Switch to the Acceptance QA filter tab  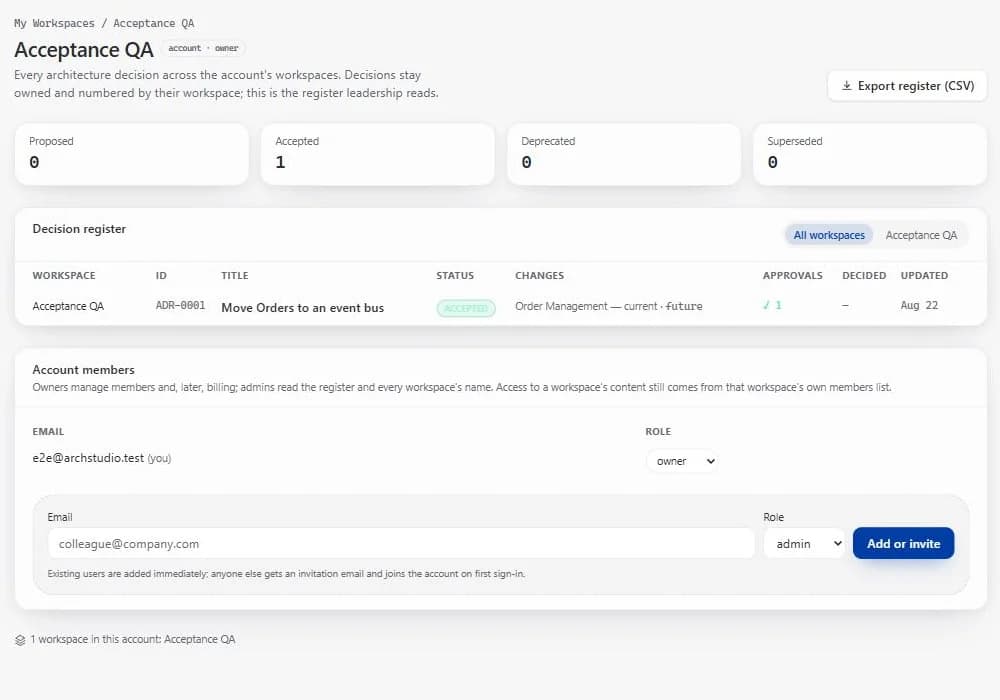(921, 235)
